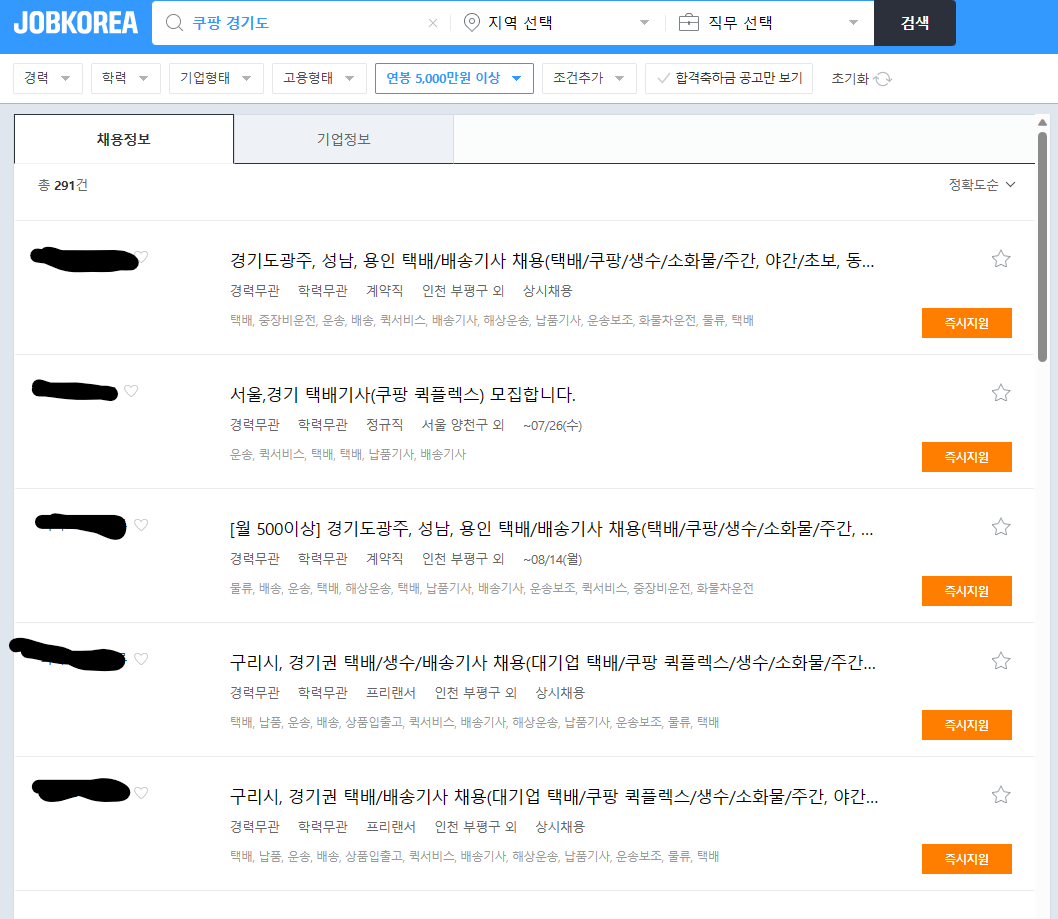Click the ~07/26(수) deadline text

(x=553, y=425)
